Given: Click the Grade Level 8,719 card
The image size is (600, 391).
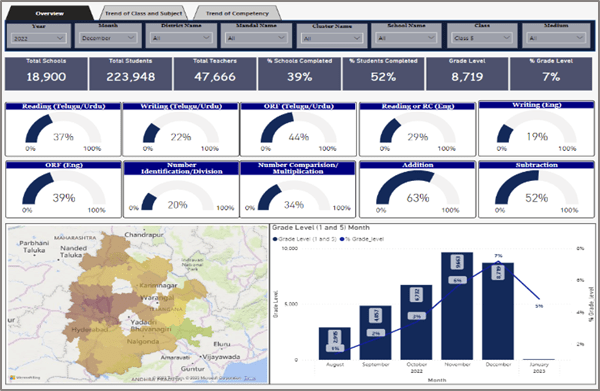Looking at the screenshot, I should pos(467,74).
